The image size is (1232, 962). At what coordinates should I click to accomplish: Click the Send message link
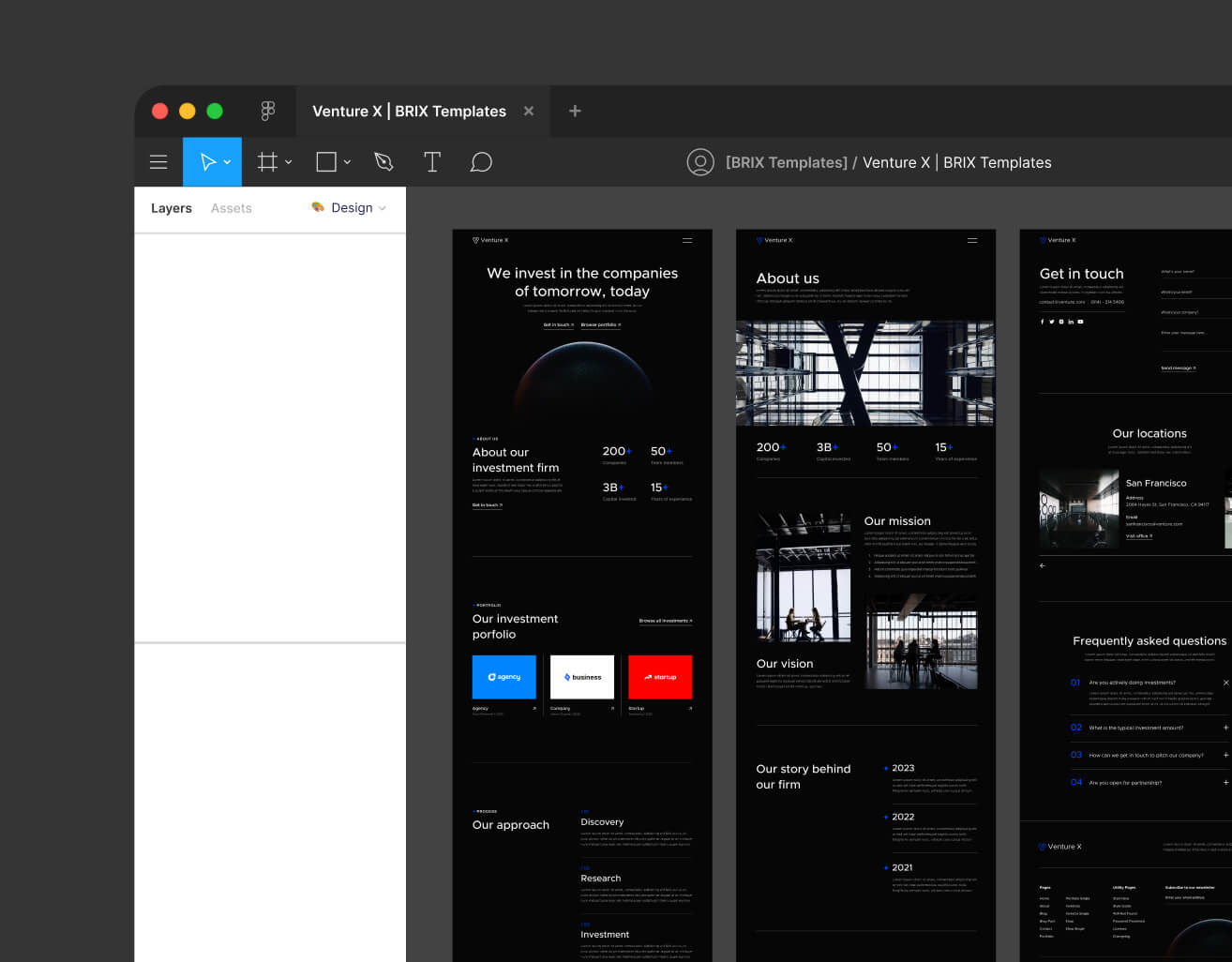coord(1179,368)
